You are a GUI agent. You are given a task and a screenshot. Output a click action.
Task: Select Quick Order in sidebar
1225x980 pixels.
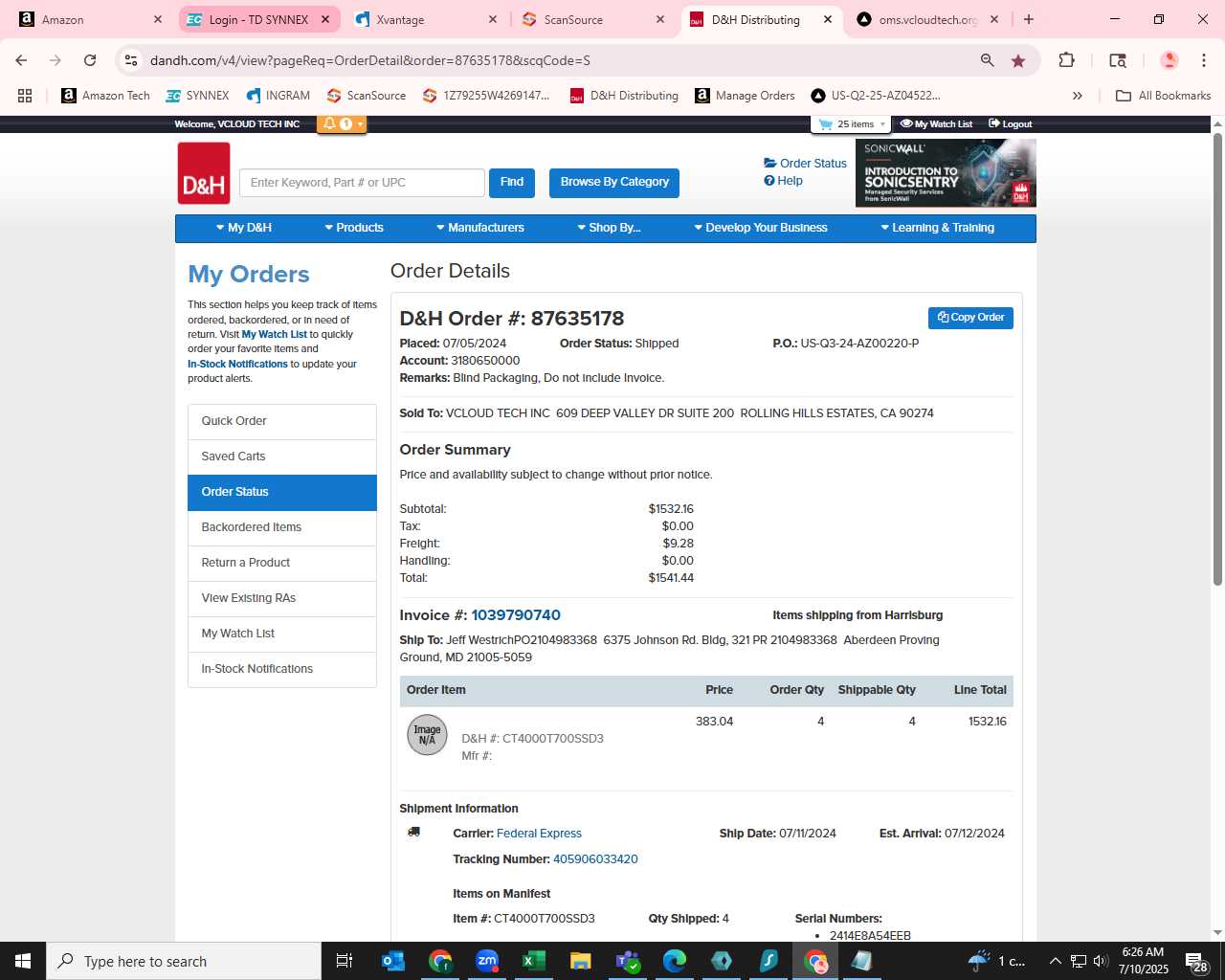282,421
